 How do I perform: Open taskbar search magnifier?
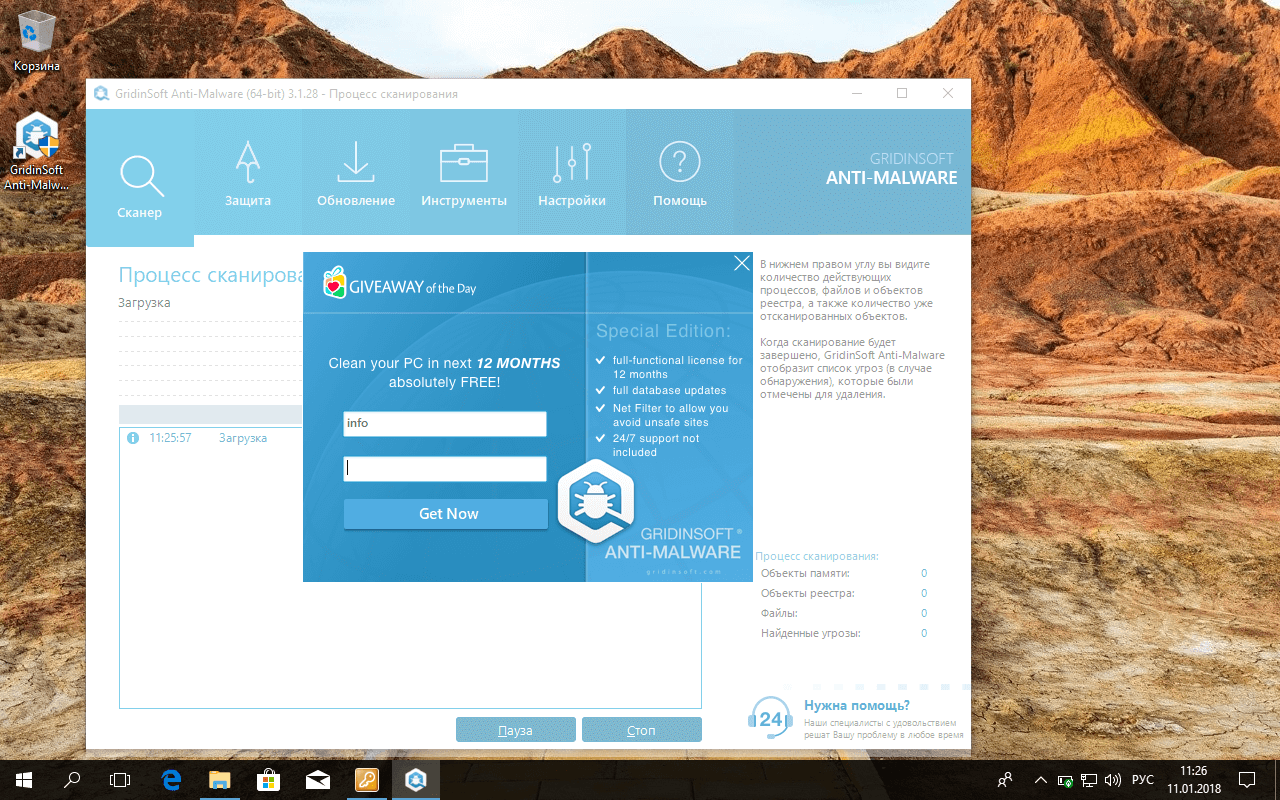coord(72,779)
